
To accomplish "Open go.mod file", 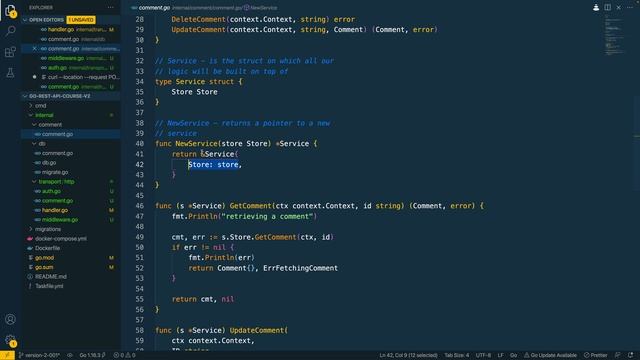I will (x=44, y=258).
